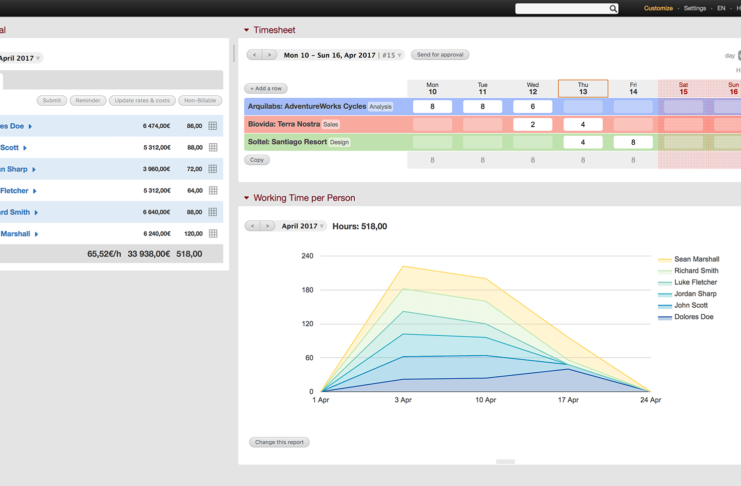Viewport: 741px width, 486px height.
Task: Click Sean Marshall legend color swatch
Action: click(x=665, y=259)
